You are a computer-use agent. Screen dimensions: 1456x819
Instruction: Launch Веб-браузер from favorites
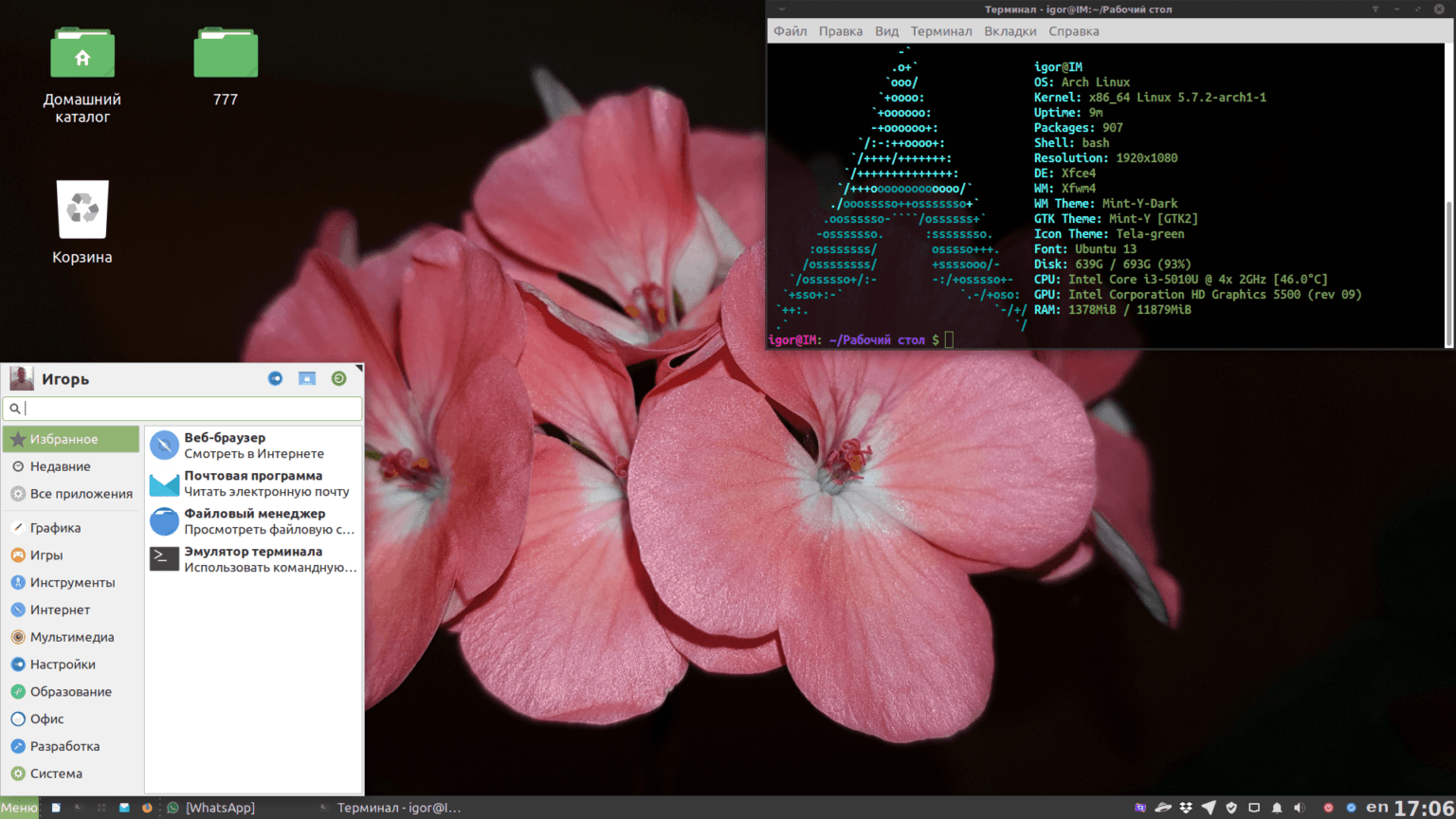tap(253, 446)
